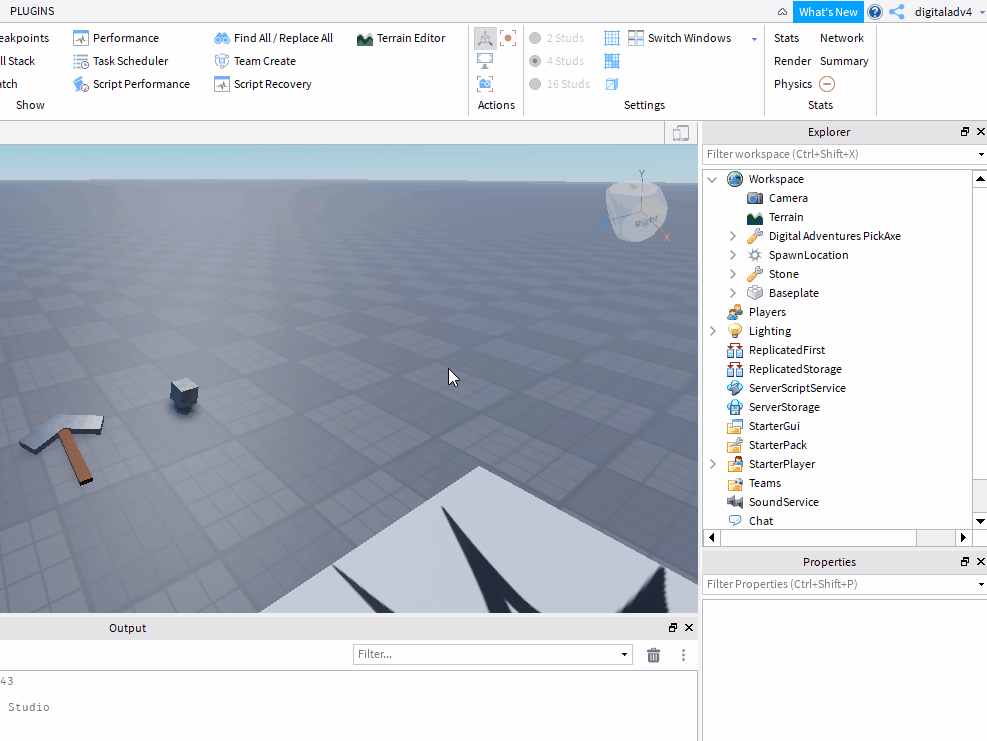Show the Network stats
Screen dimensions: 987x741
(842, 38)
